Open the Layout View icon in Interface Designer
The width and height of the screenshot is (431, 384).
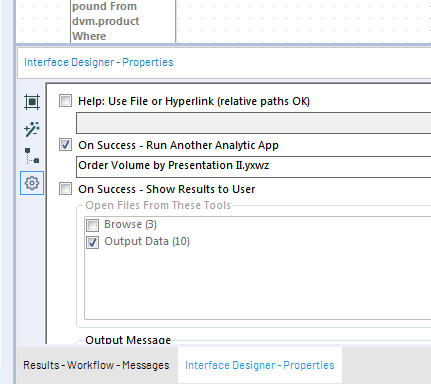(32, 102)
